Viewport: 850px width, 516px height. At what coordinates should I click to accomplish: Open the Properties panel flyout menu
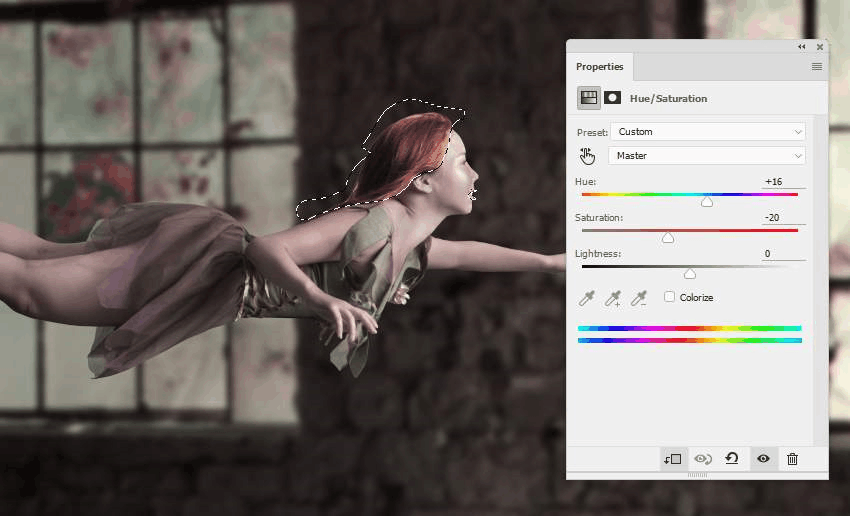point(817,66)
